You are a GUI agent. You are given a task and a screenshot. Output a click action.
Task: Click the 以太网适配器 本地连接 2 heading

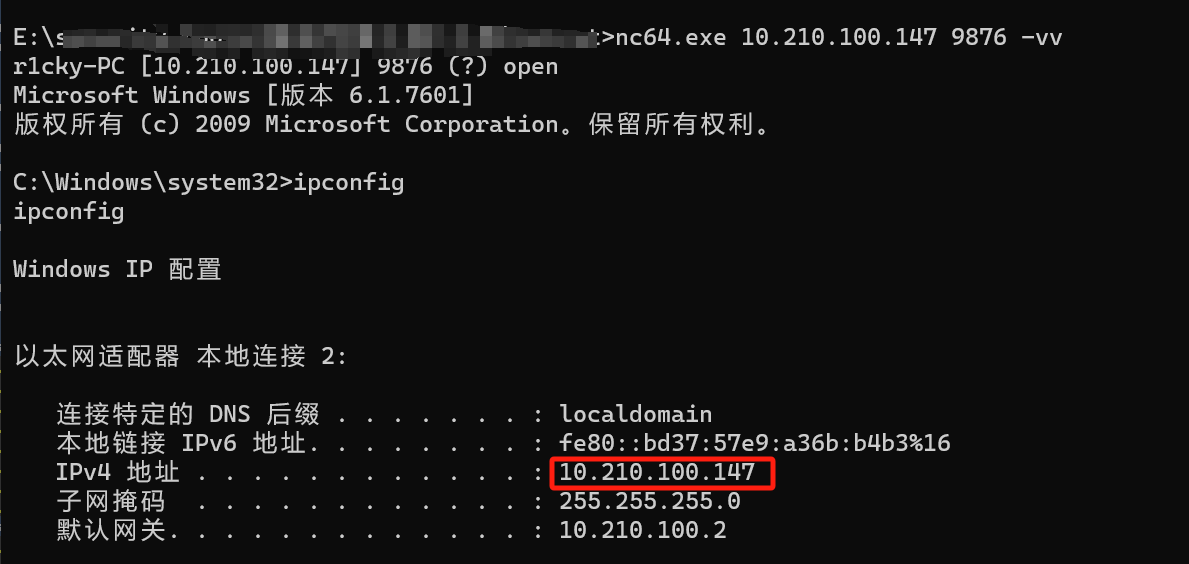[x=180, y=356]
